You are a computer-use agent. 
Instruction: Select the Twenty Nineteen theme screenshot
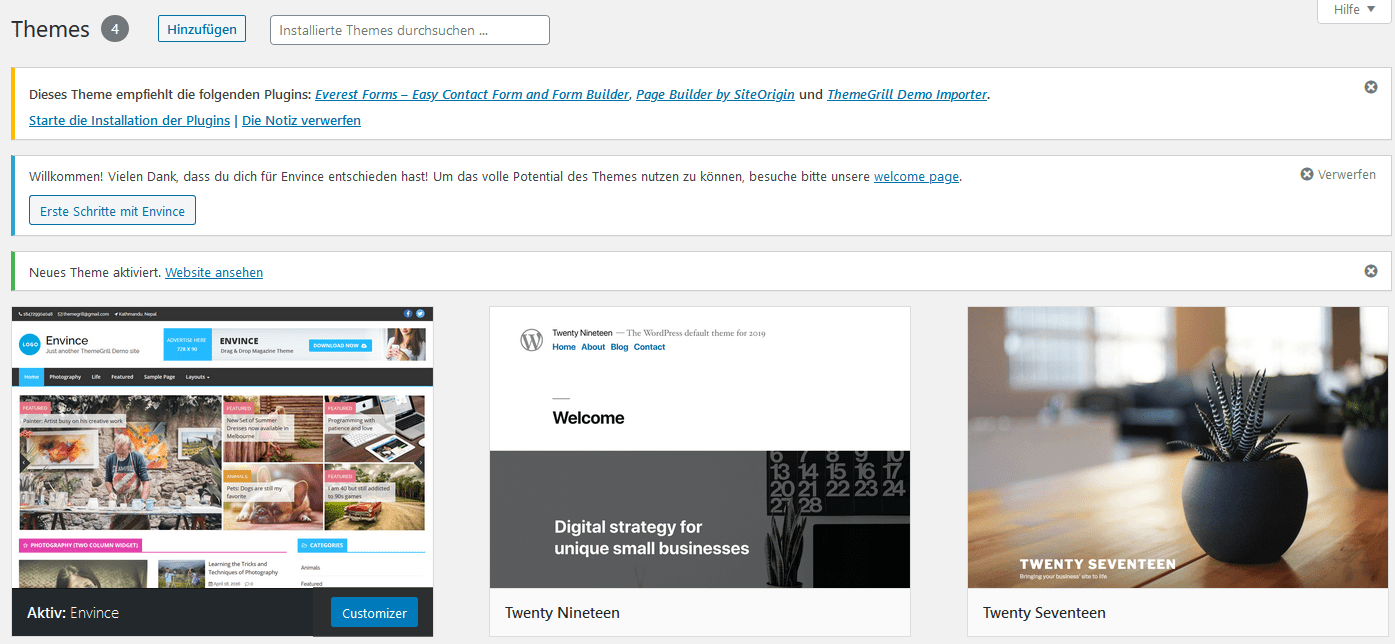[x=700, y=447]
